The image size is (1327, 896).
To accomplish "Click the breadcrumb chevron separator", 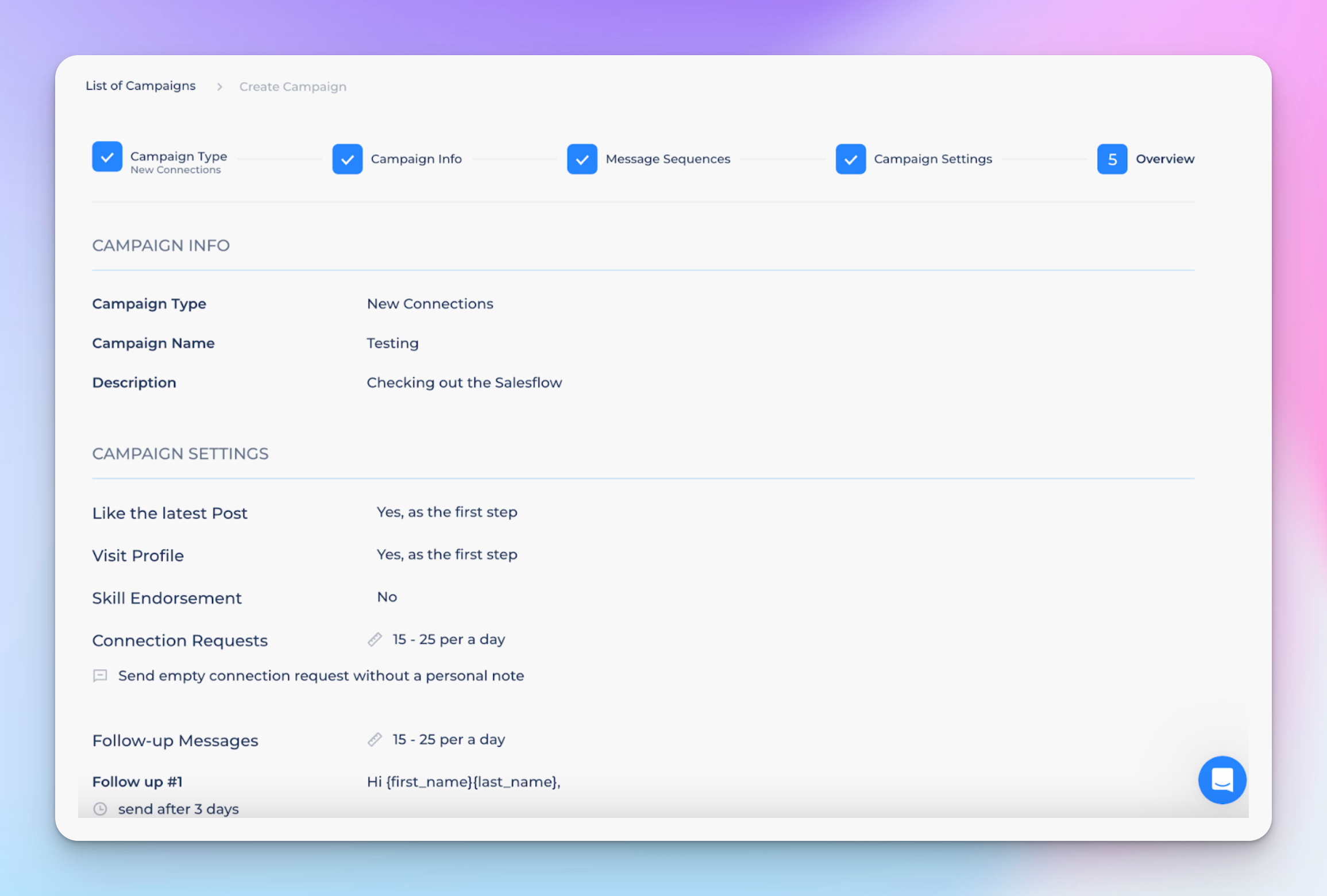I will click(219, 87).
